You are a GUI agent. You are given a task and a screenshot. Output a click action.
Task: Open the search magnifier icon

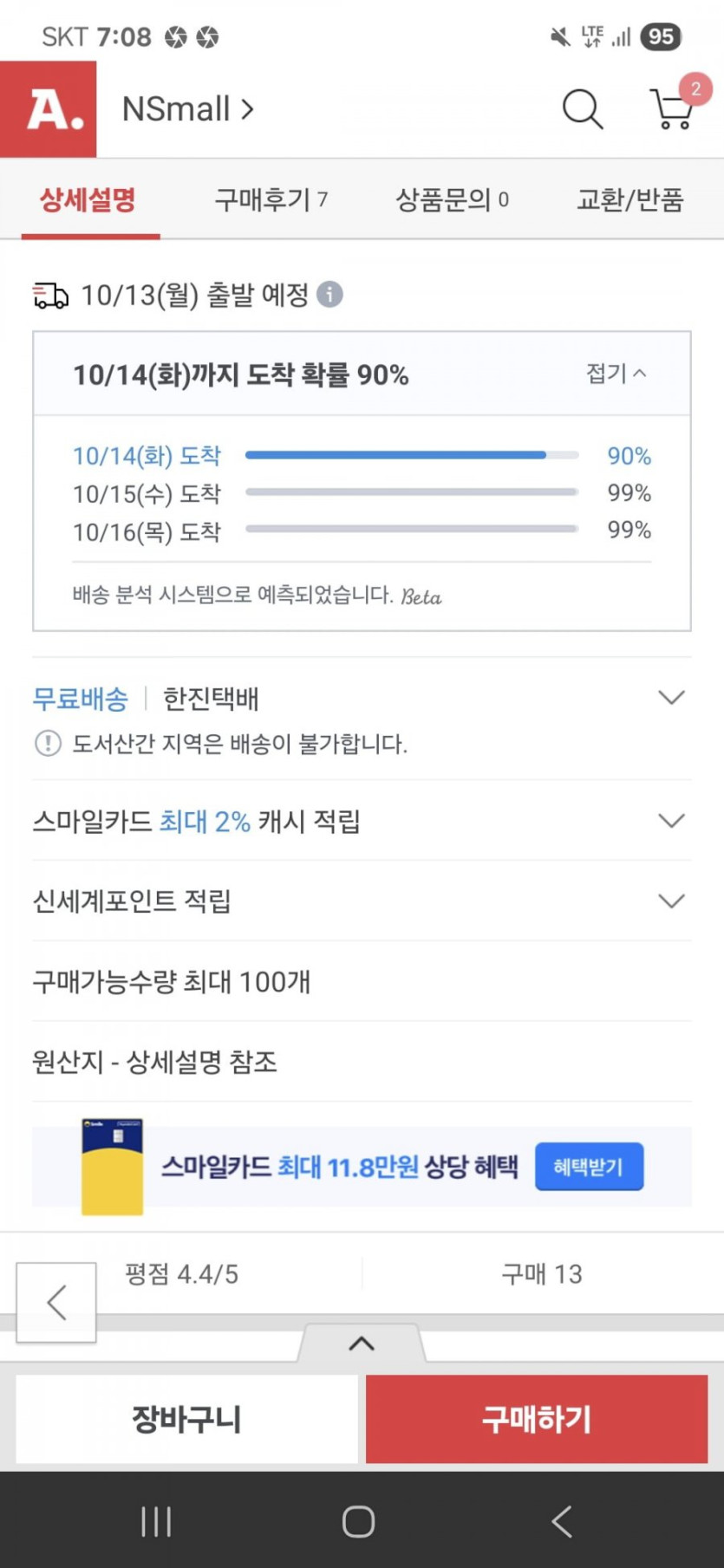[582, 109]
